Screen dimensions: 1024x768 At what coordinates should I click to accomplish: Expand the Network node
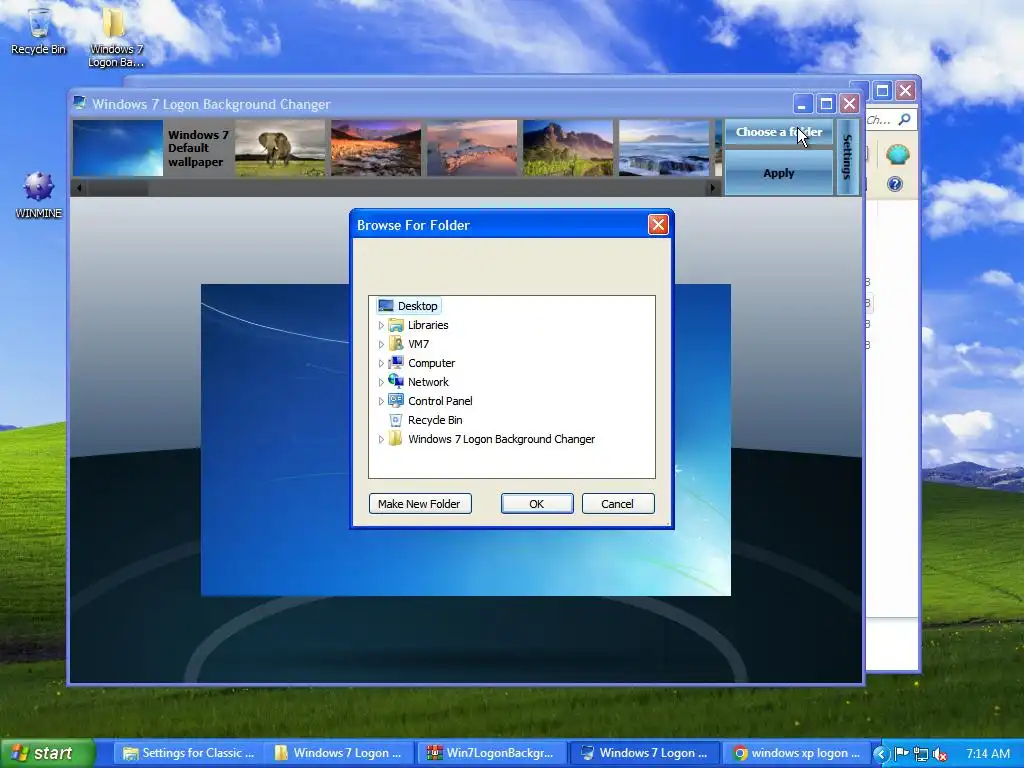381,382
